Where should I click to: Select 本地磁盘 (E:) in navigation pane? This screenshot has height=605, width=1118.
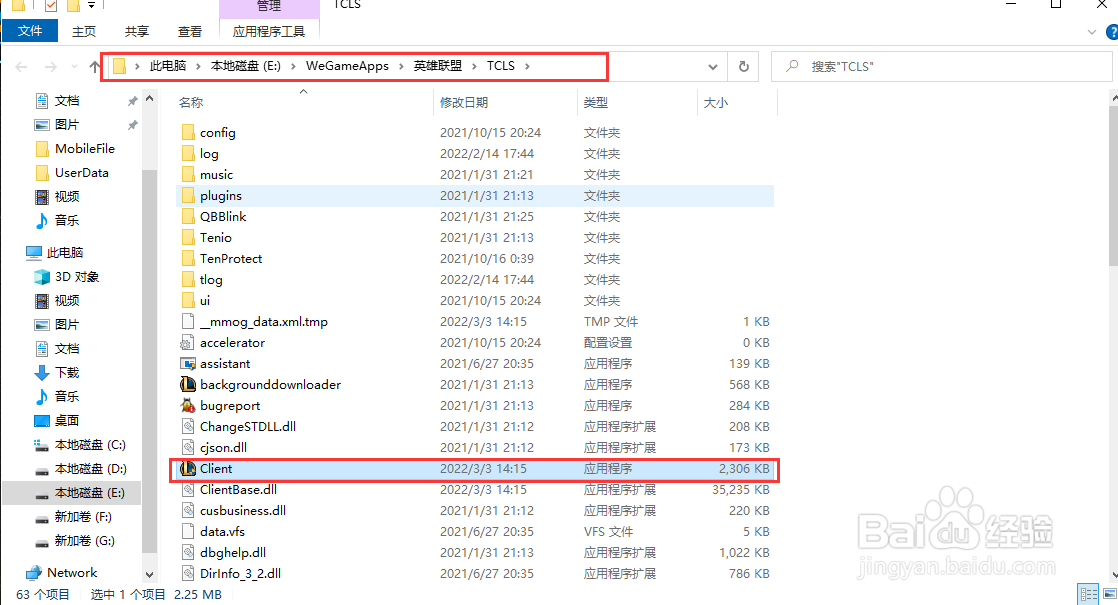click(71, 492)
